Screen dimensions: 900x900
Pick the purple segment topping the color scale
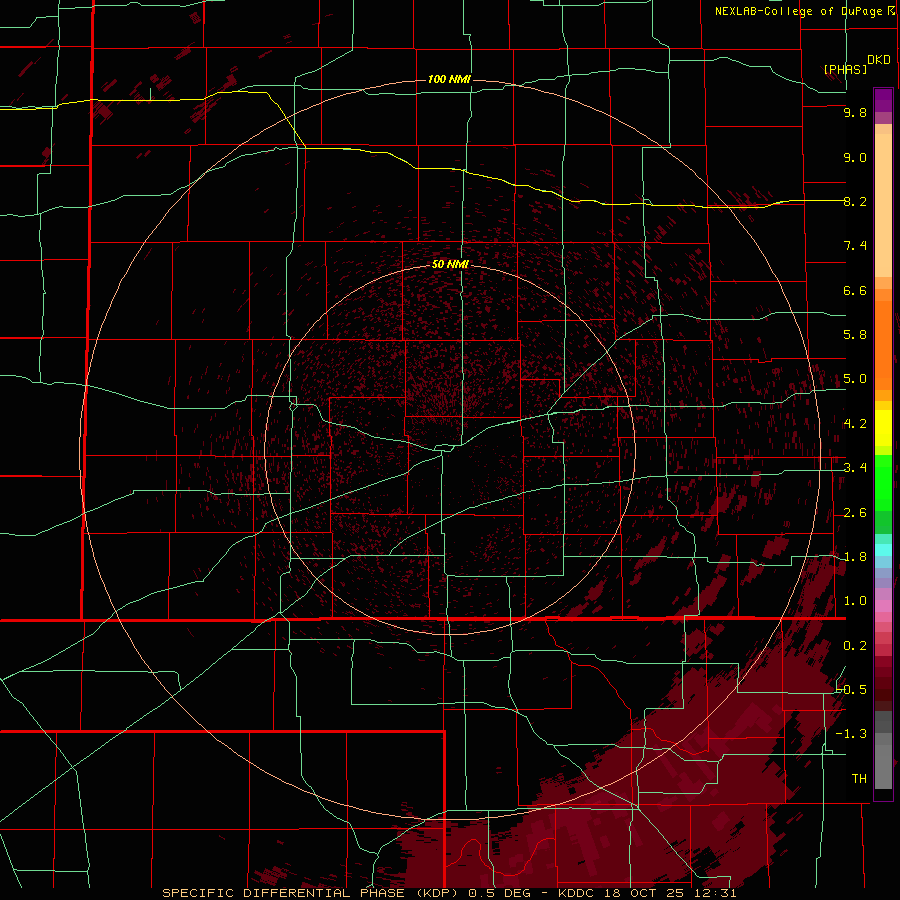pos(883,100)
